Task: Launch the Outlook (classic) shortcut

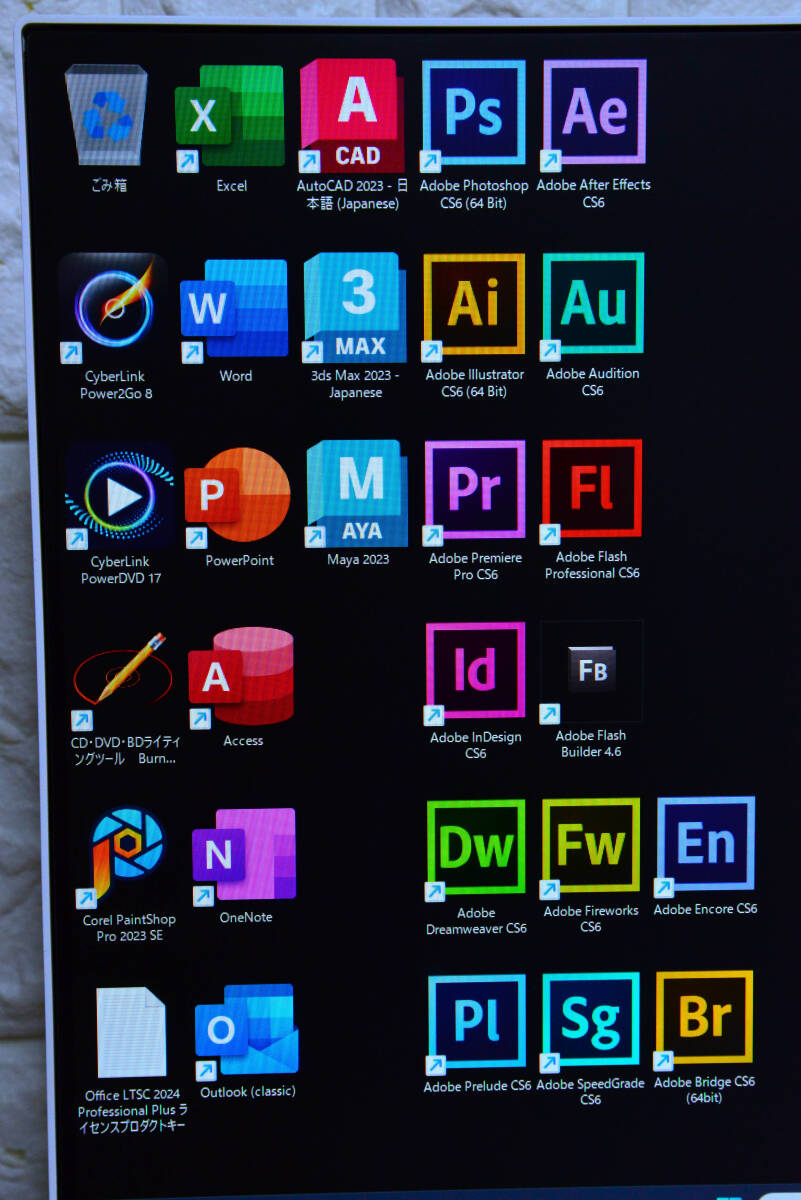Action: coord(247,1033)
